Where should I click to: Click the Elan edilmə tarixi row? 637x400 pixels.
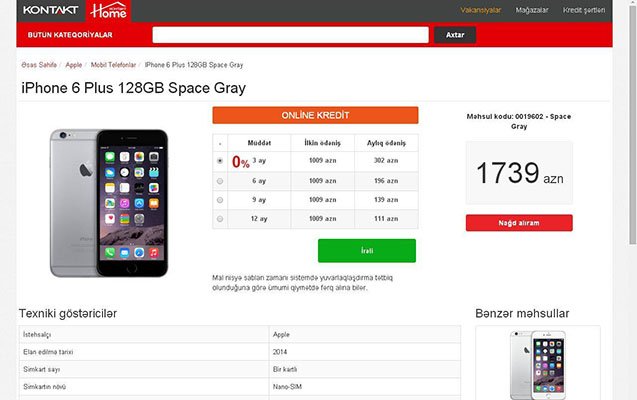tap(240, 352)
